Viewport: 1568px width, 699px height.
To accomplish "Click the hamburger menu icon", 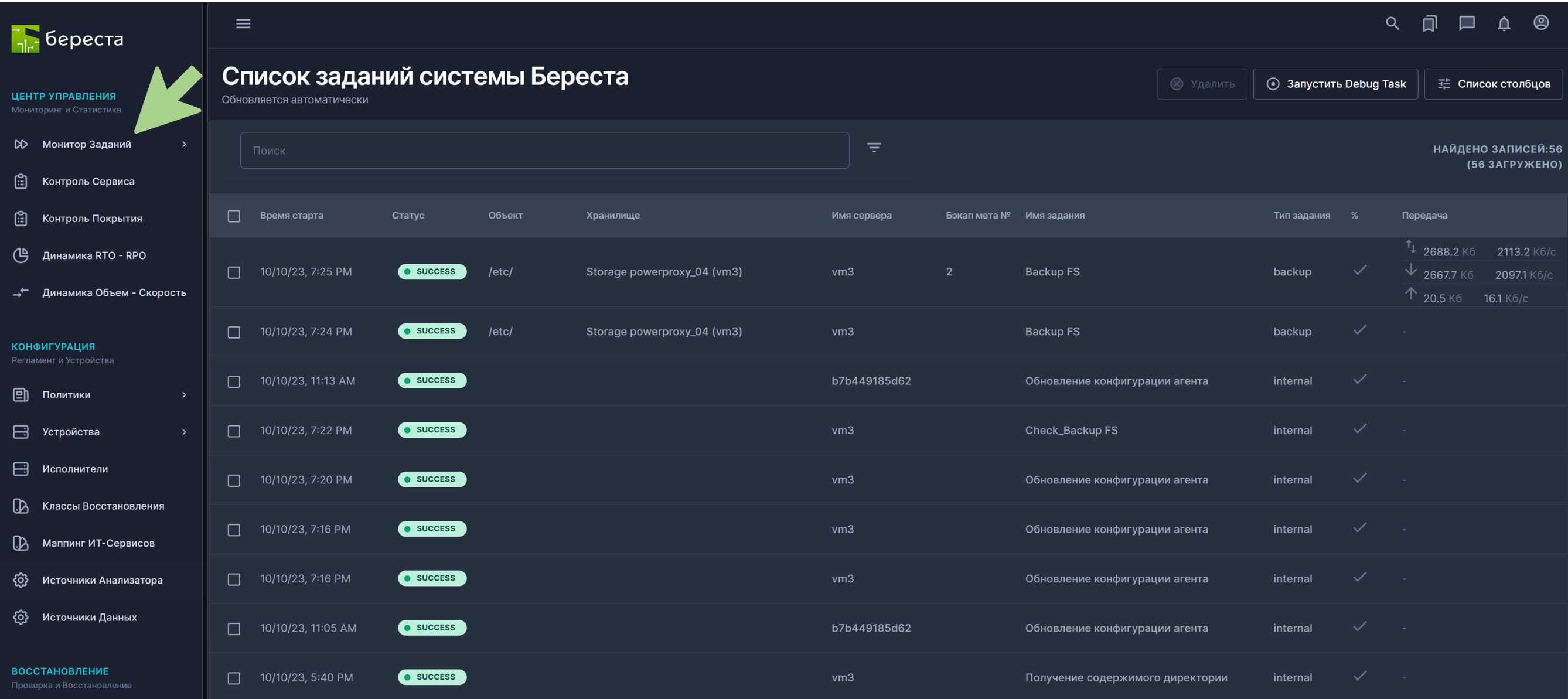I will [243, 24].
